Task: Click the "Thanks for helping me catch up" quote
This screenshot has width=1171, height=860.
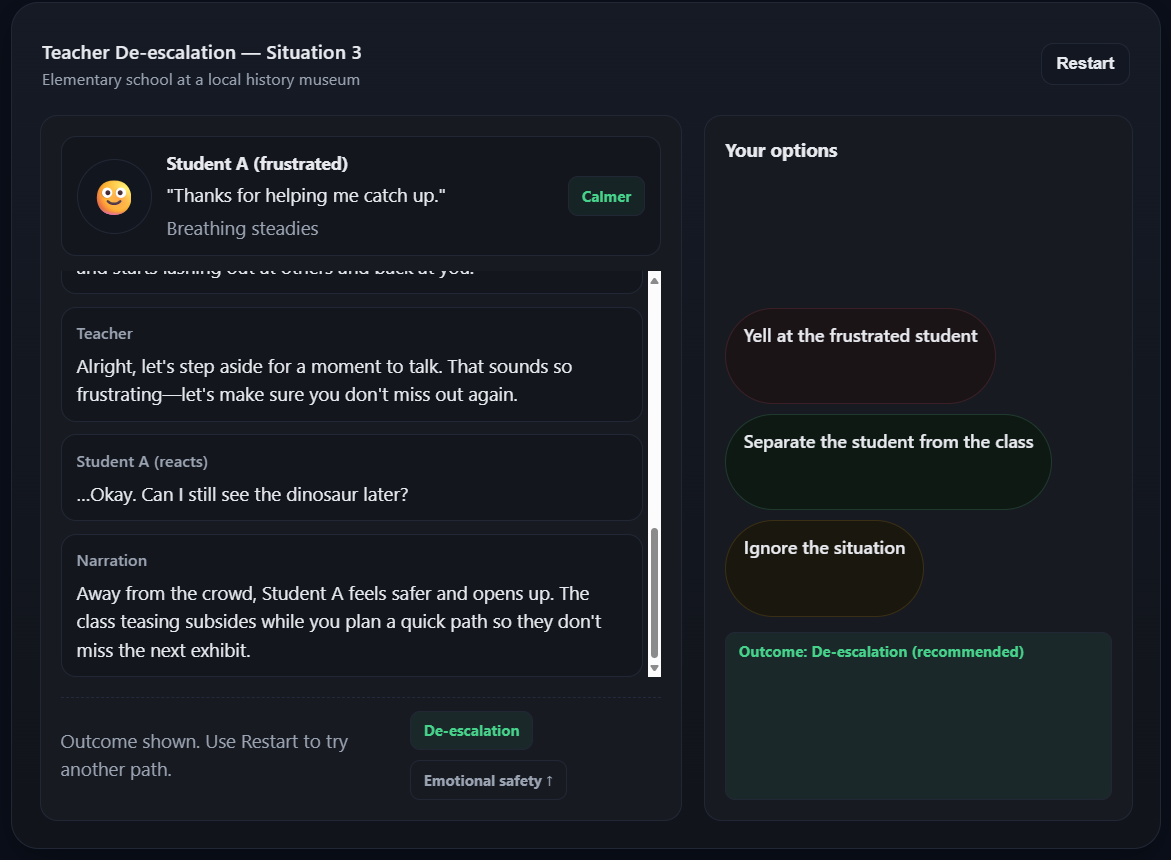Action: click(x=306, y=196)
